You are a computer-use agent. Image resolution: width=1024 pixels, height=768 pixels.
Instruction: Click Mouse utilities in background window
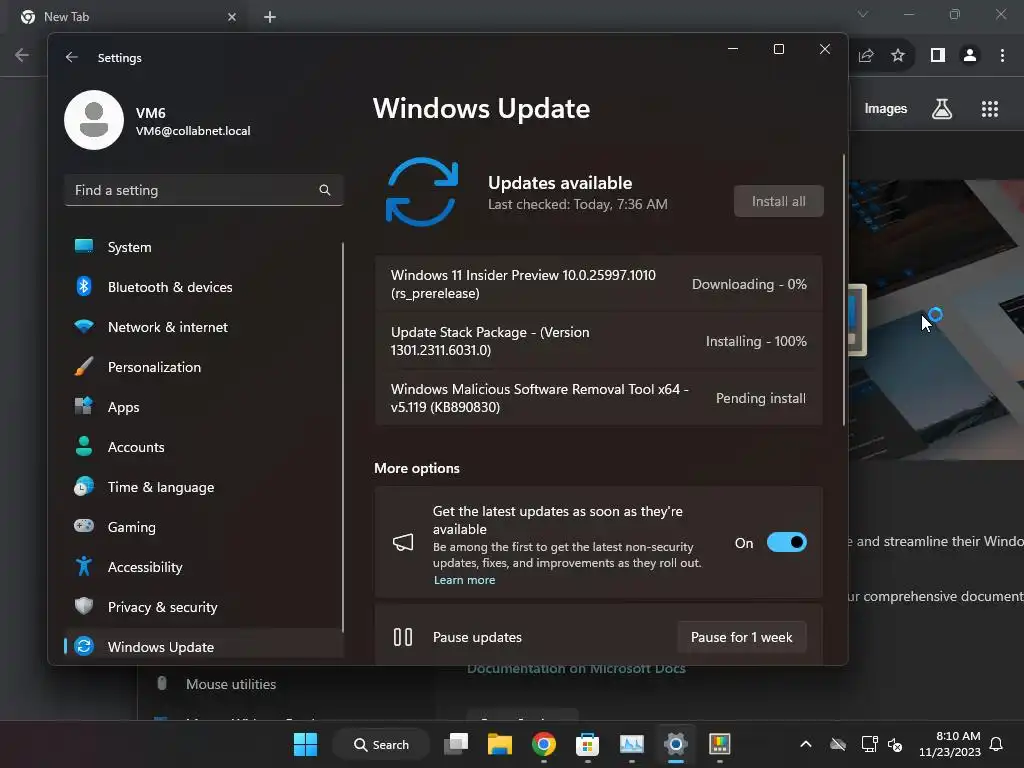coord(231,684)
